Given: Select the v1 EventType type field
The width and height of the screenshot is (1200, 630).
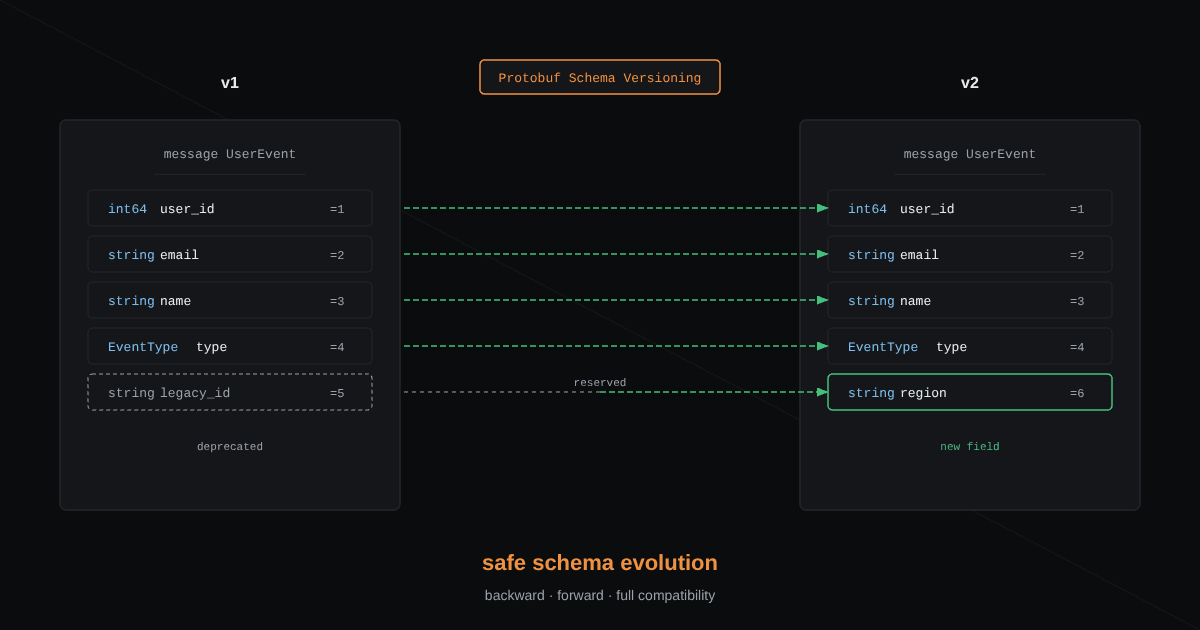Looking at the screenshot, I should [x=230, y=346].
